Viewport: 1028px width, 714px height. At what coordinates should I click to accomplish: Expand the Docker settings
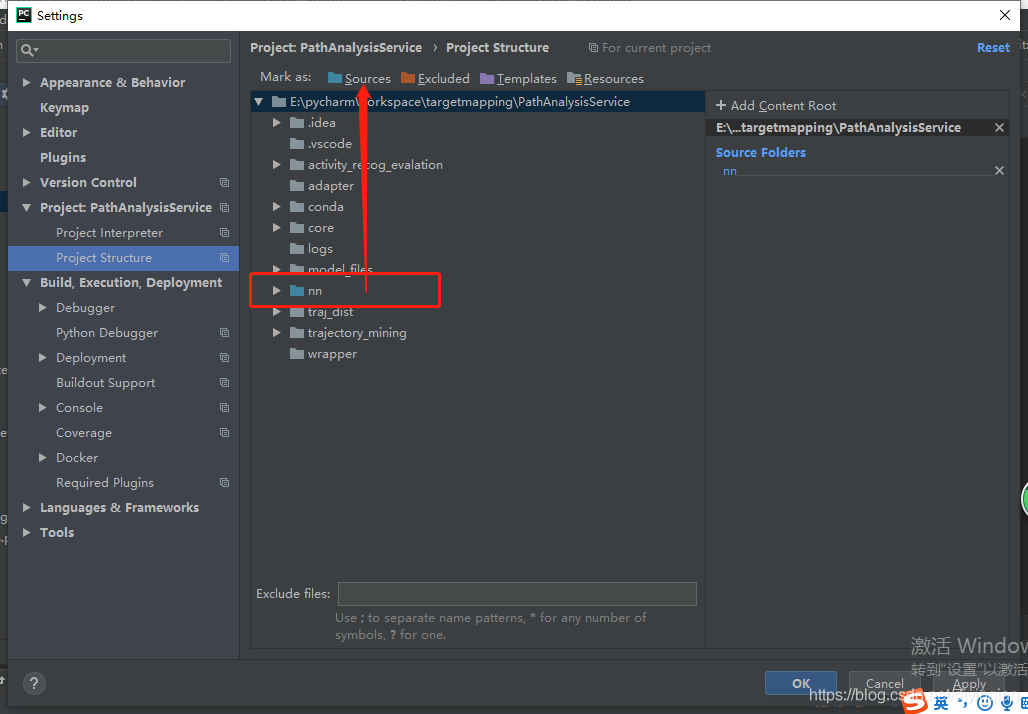coord(43,458)
